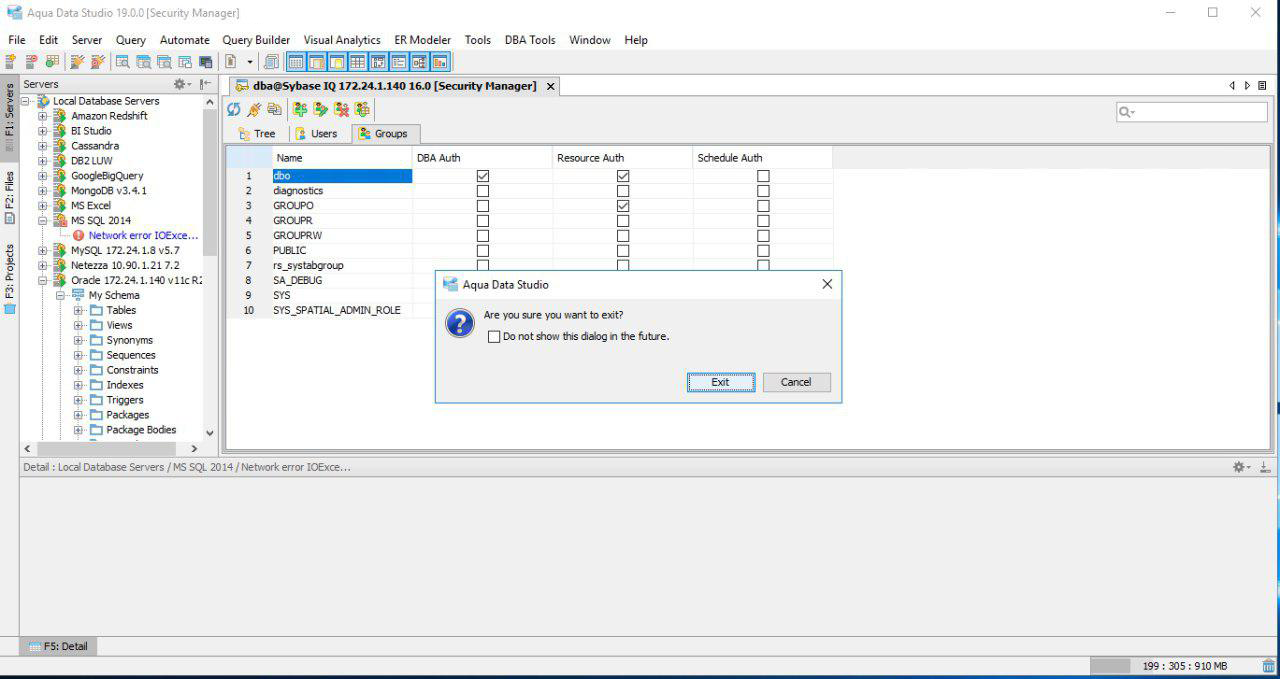Open the new-document dropdown arrow in main toolbar
Viewport: 1280px width, 679px height.
[x=249, y=62]
